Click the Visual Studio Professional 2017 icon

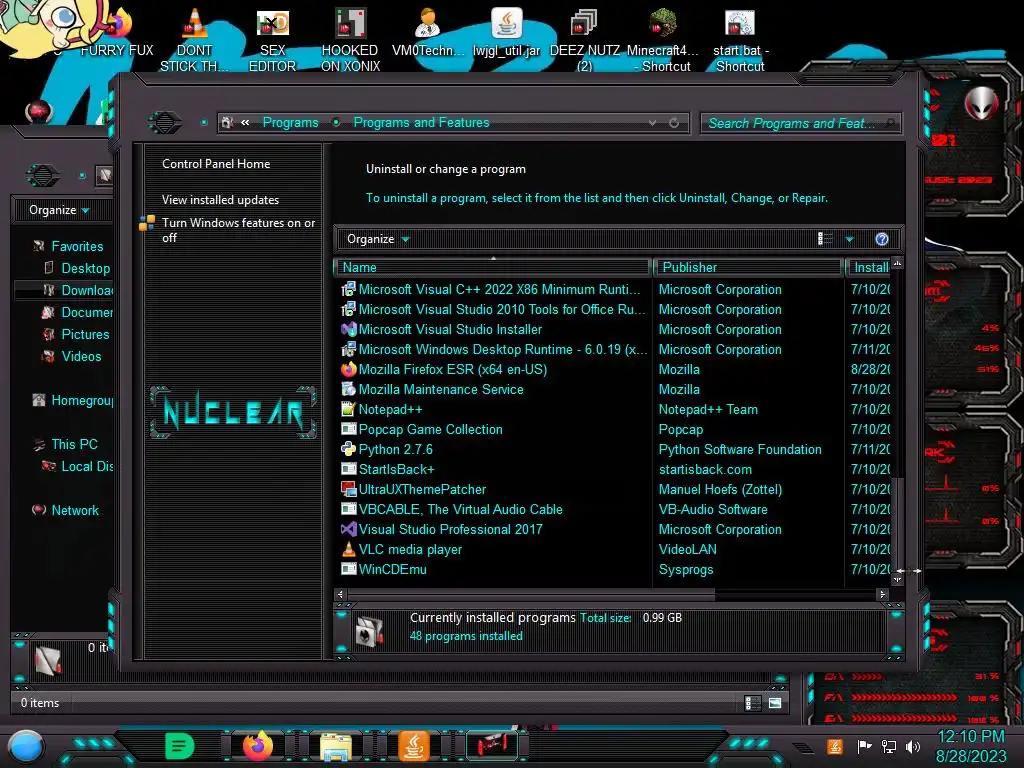coord(349,529)
